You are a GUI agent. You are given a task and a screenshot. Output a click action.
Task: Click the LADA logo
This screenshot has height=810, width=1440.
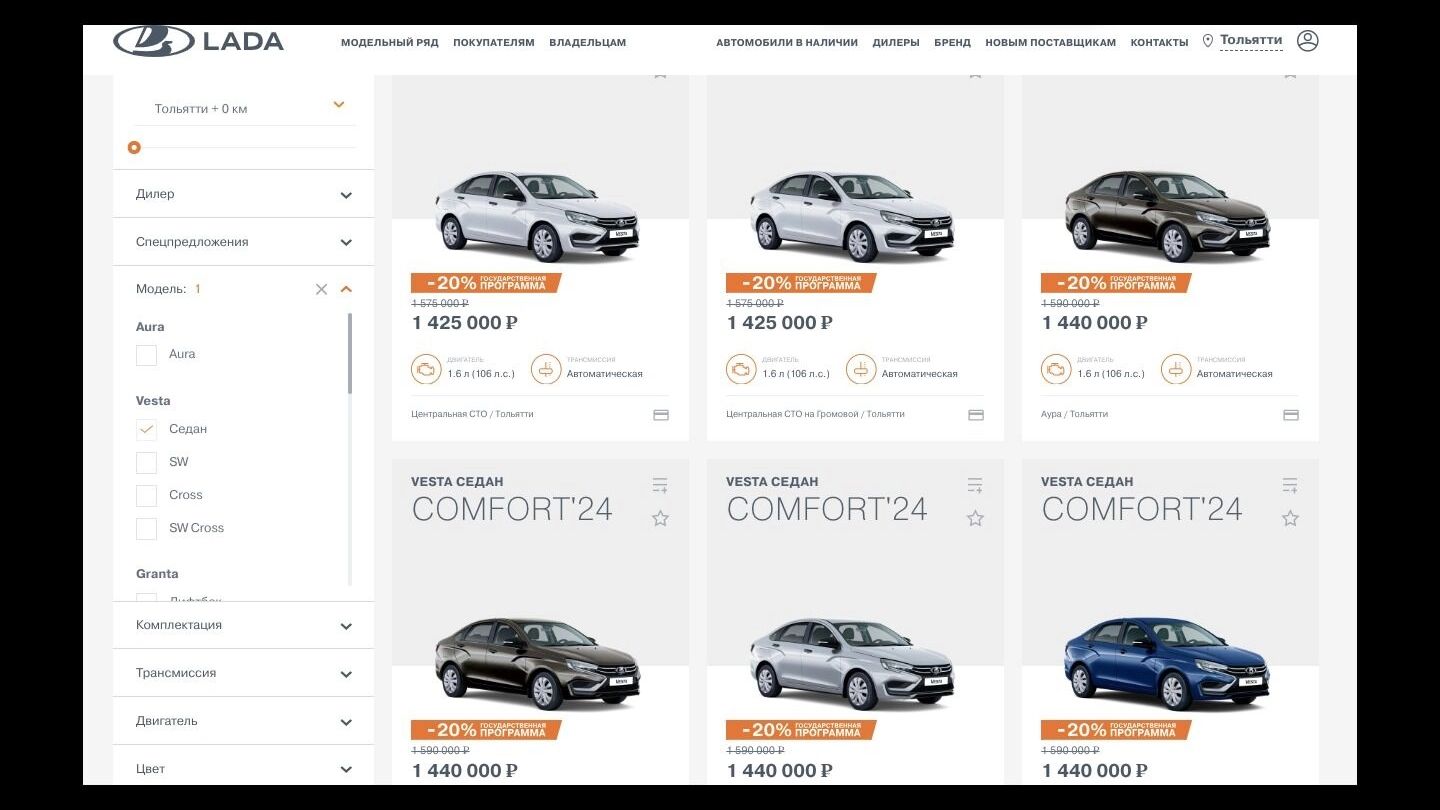pyautogui.click(x=198, y=41)
